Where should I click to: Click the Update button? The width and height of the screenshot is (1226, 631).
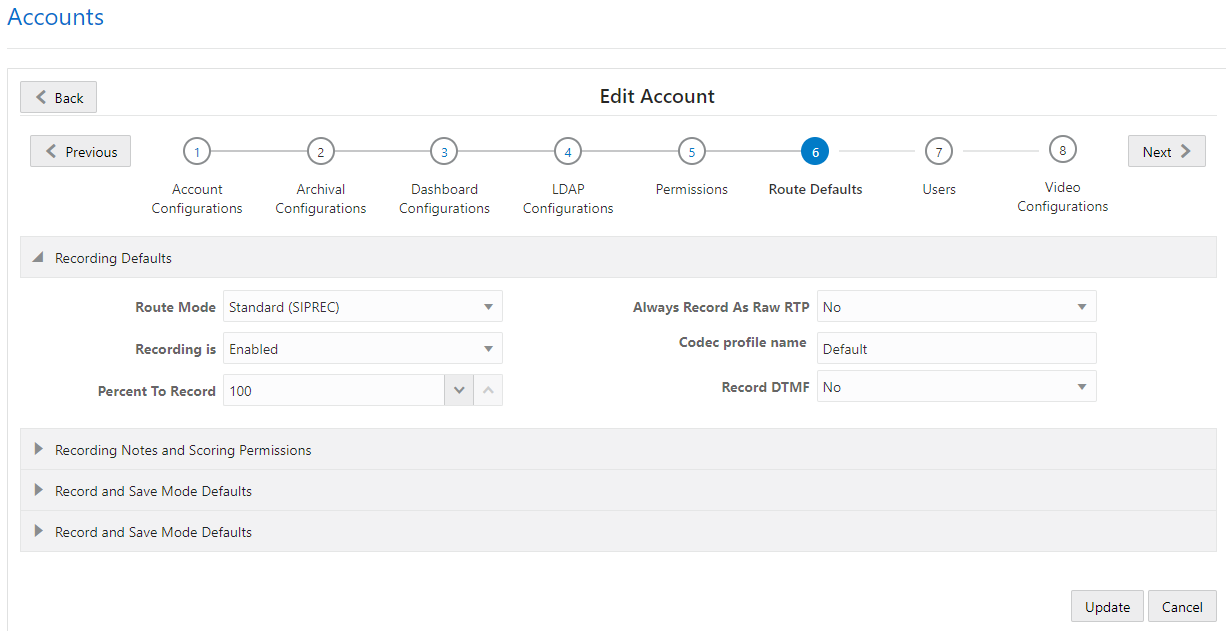tap(1106, 606)
